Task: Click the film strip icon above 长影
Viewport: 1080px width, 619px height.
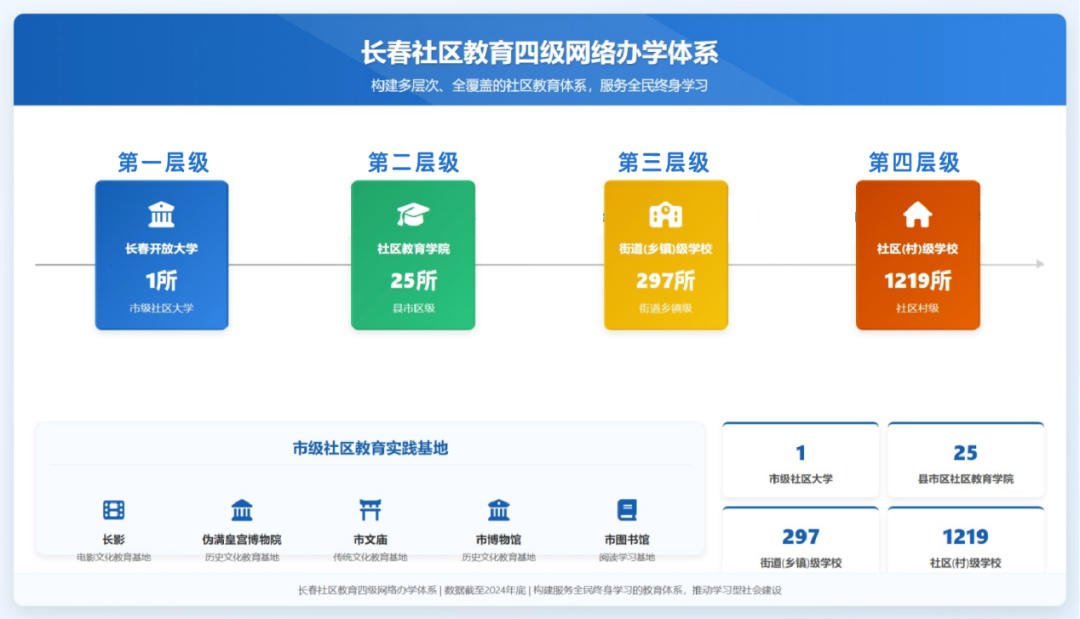Action: pyautogui.click(x=114, y=510)
